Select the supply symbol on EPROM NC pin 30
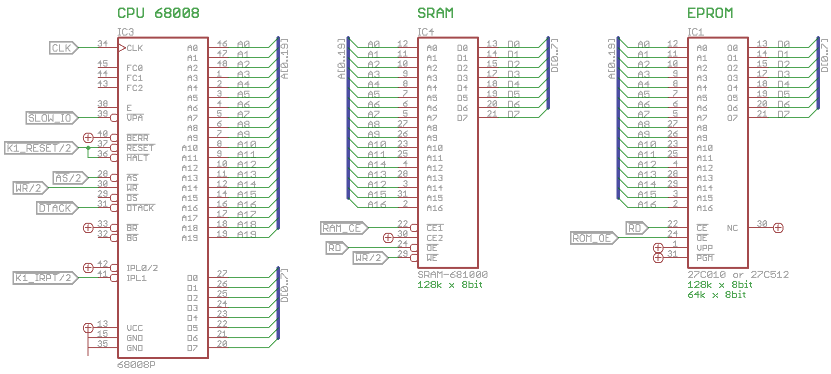Viewport: 831px width, 374px height. tap(777, 228)
